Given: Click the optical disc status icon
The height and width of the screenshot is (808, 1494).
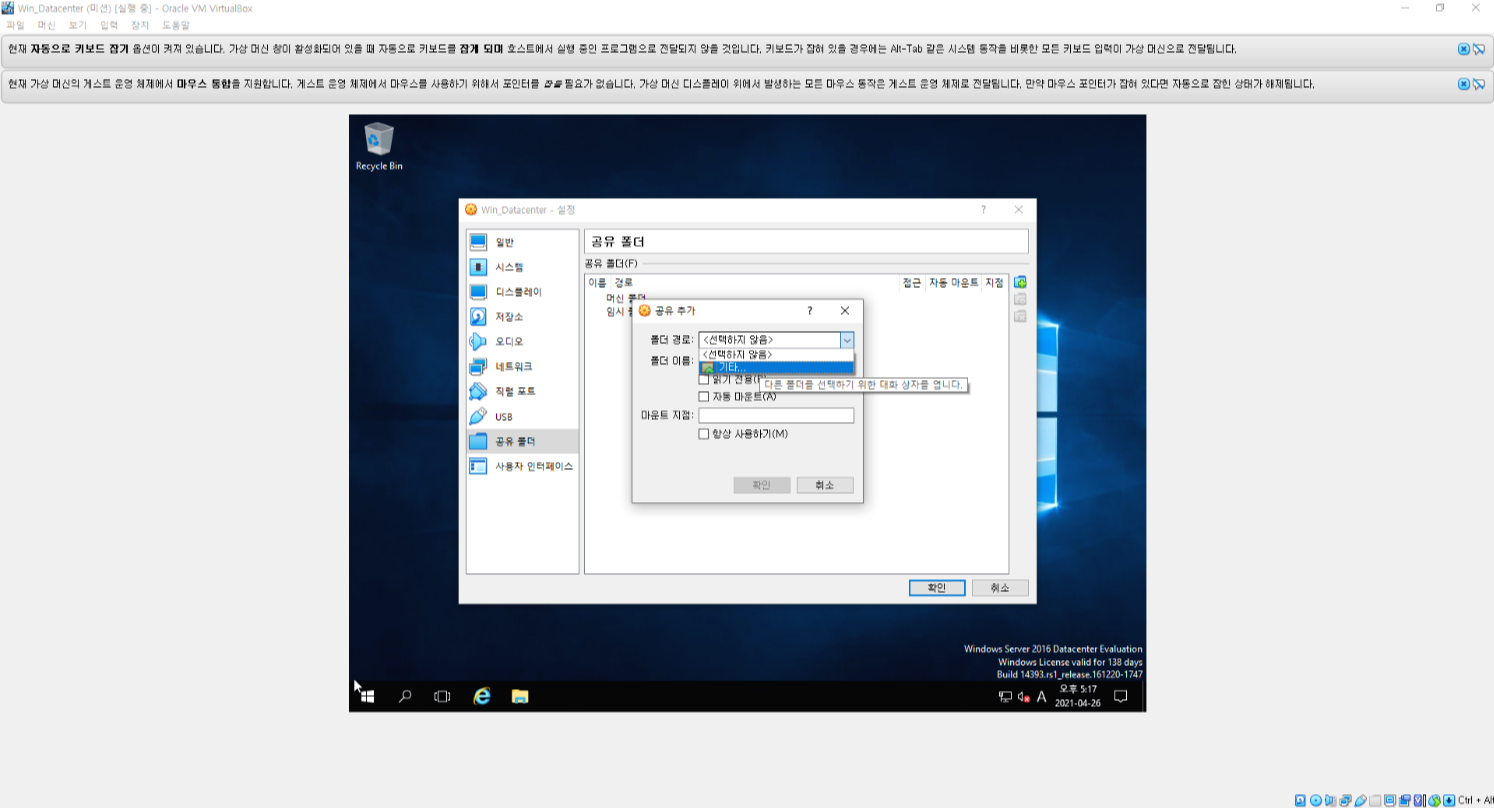Looking at the screenshot, I should pyautogui.click(x=1316, y=800).
